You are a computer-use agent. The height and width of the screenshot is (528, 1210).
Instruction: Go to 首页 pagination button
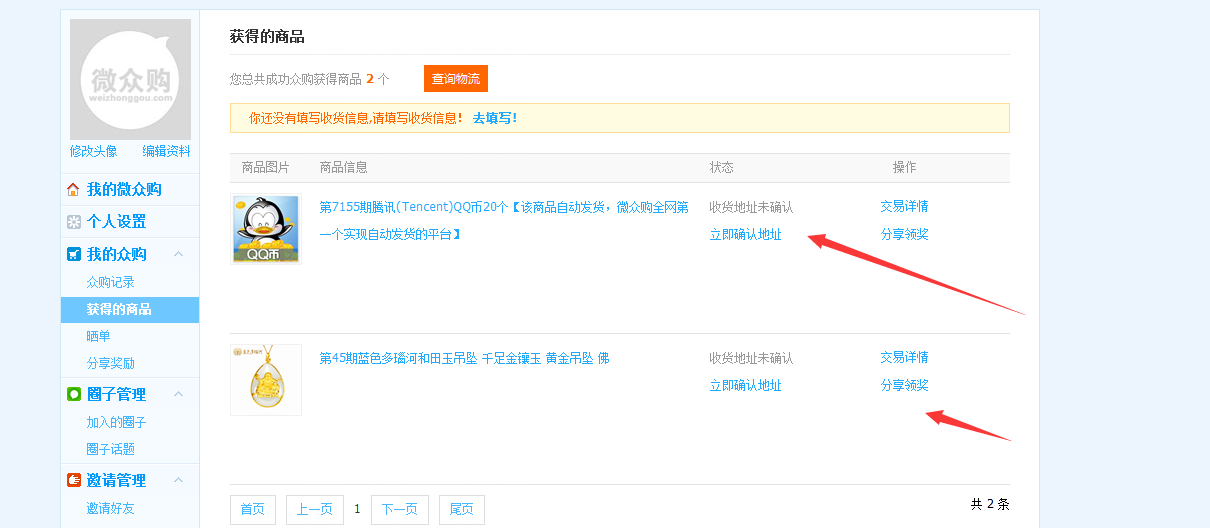pyautogui.click(x=253, y=509)
